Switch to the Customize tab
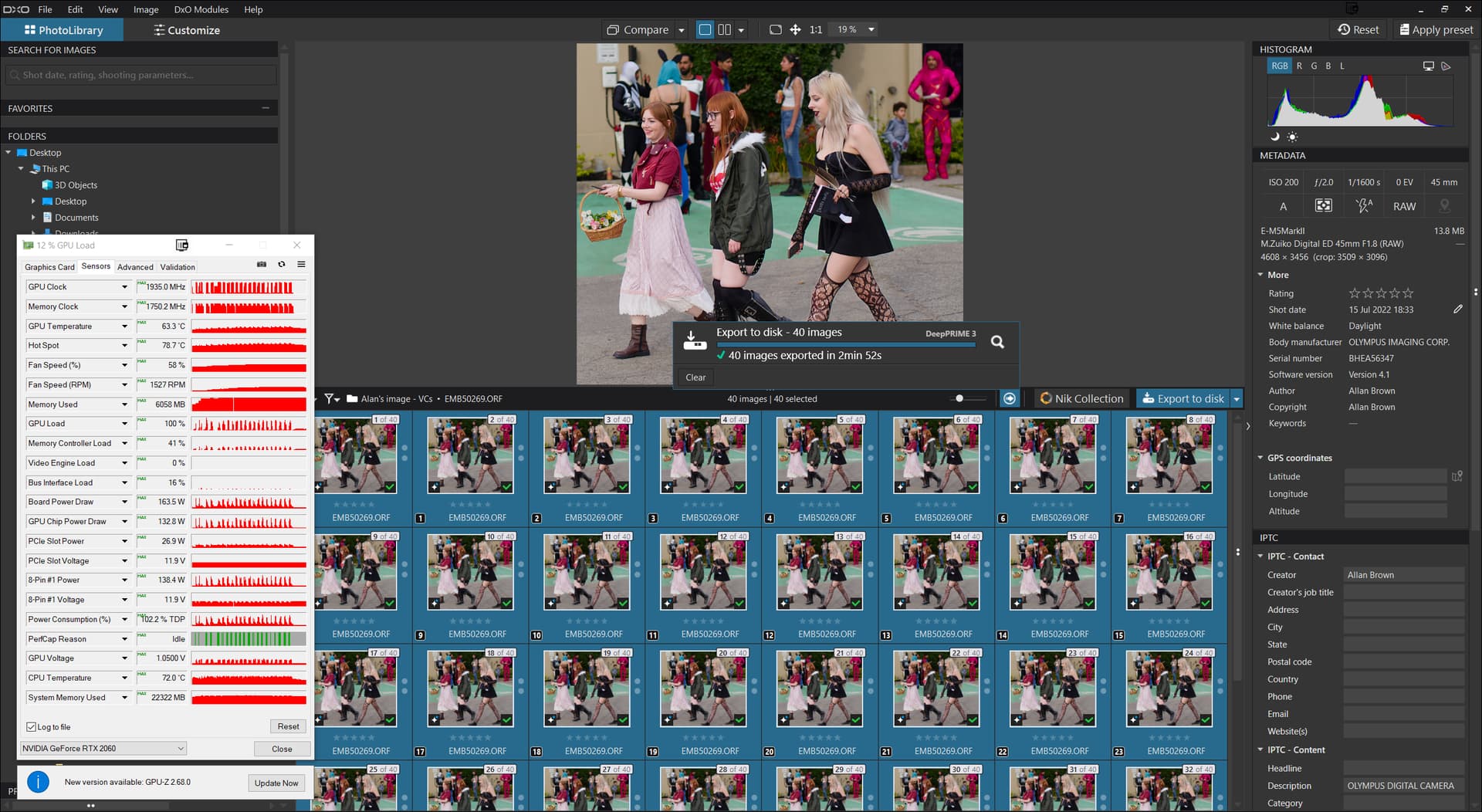Viewport: 1482px width, 812px height. tap(187, 30)
